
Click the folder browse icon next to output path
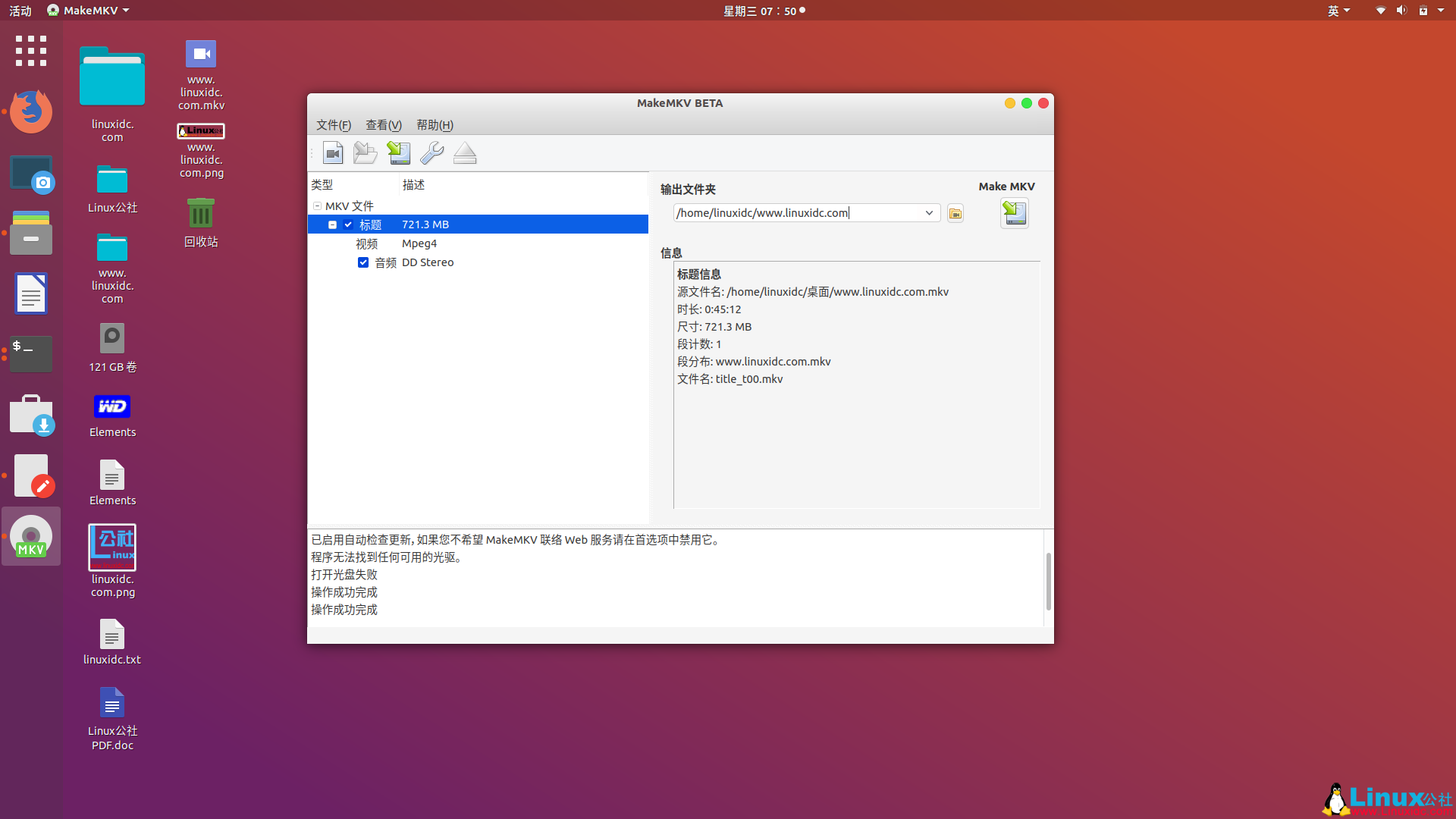pyautogui.click(x=955, y=213)
